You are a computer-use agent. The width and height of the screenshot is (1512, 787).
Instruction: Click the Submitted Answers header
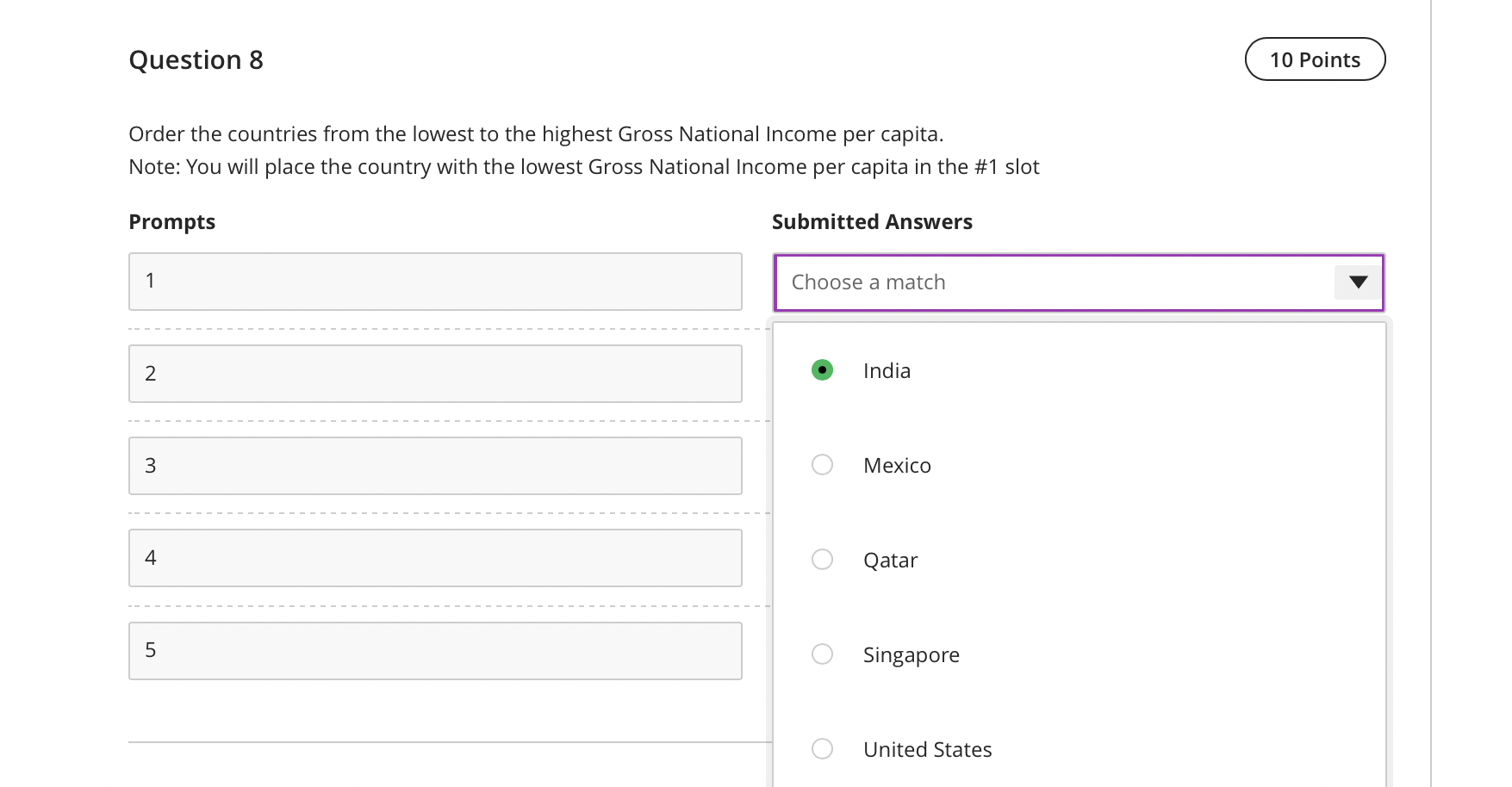pyautogui.click(x=872, y=221)
